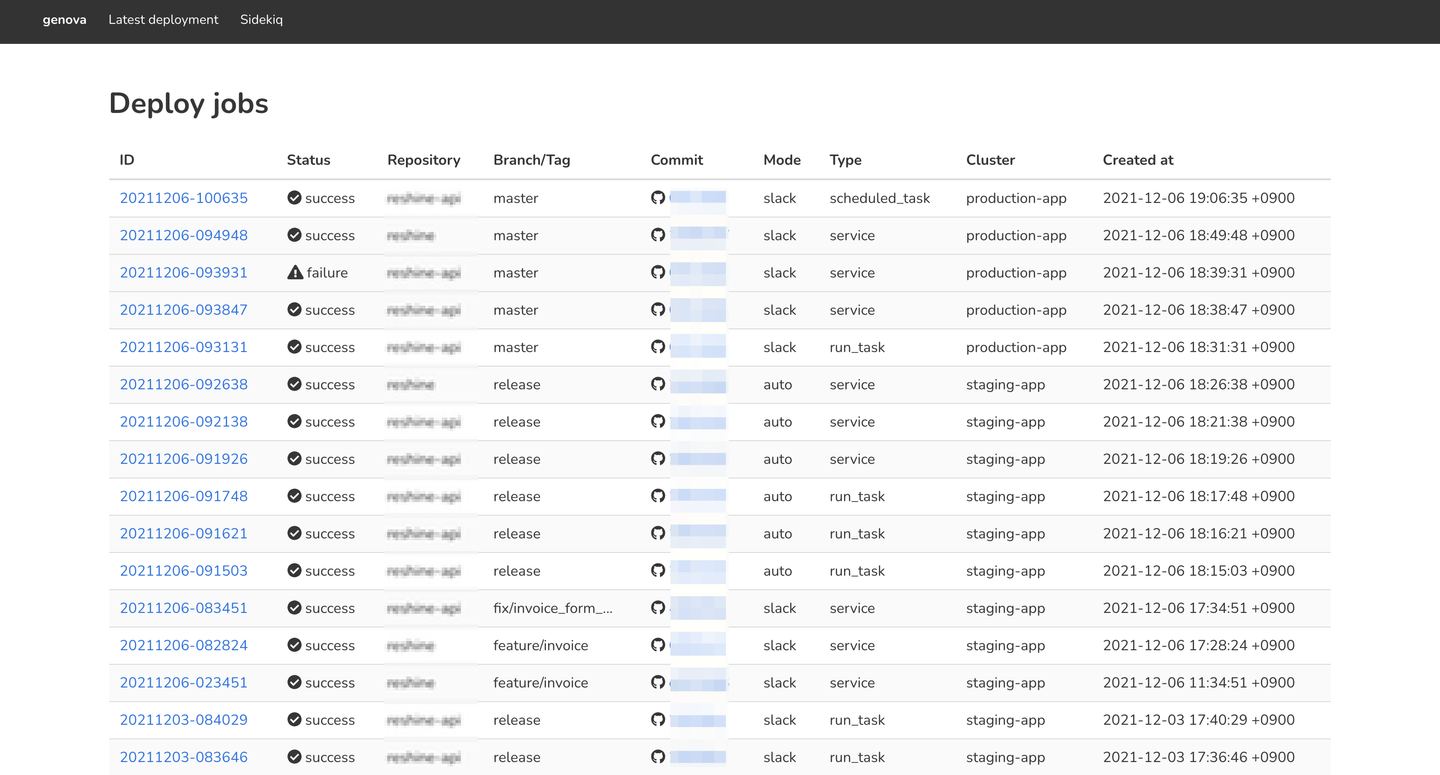Click success checkmark icon of scheduled_task row
Image resolution: width=1440 pixels, height=775 pixels.
pyautogui.click(x=295, y=198)
